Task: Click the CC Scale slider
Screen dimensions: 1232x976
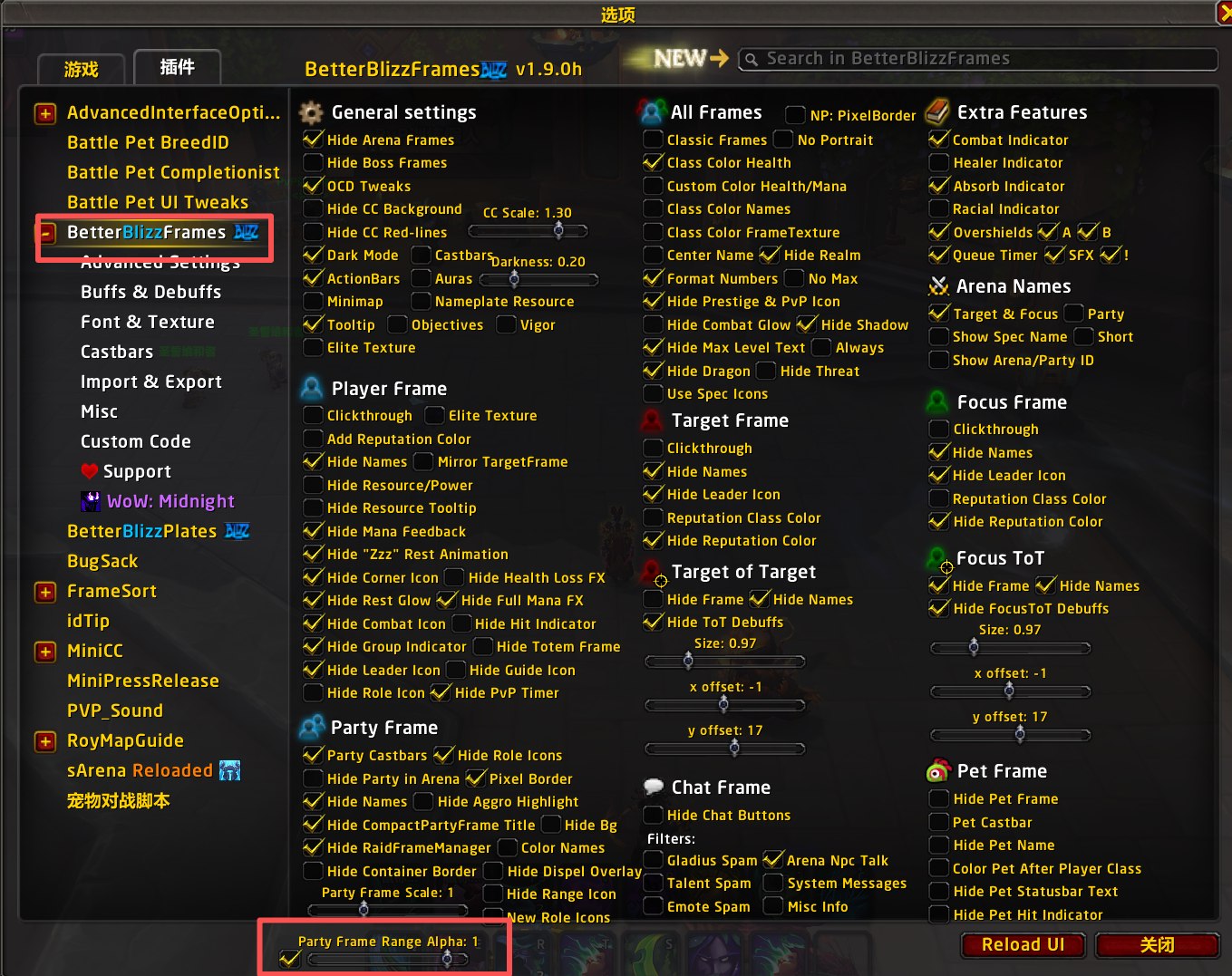Action: click(528, 231)
